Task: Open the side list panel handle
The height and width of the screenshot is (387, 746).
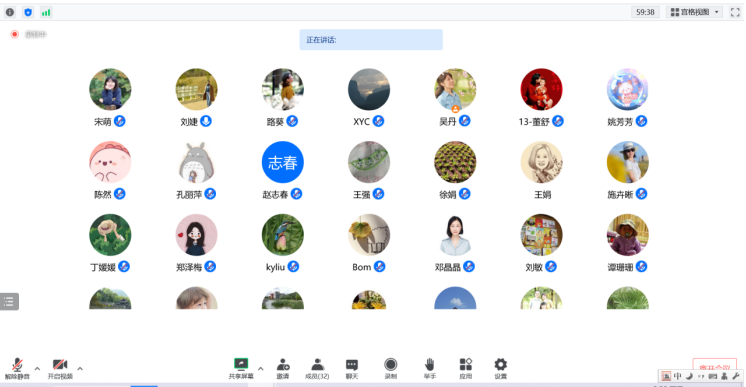Action: [9, 301]
